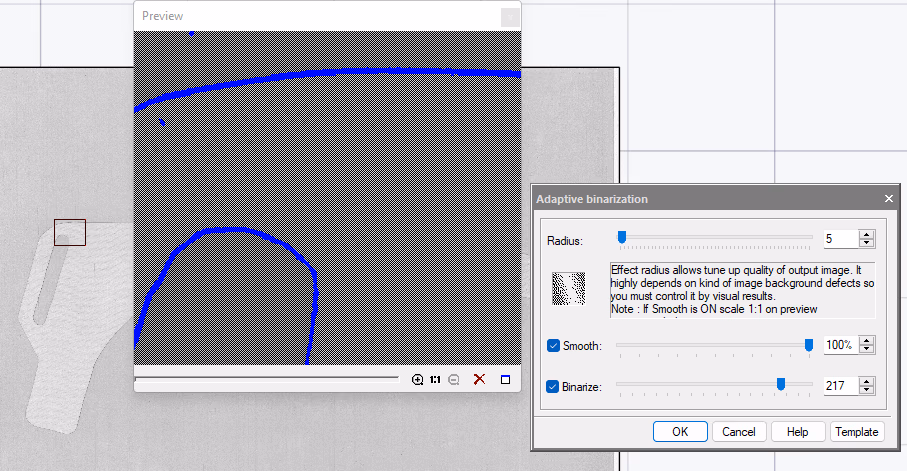
Task: Click the blue-topped window icon in Preview toolbar
Action: pos(505,380)
